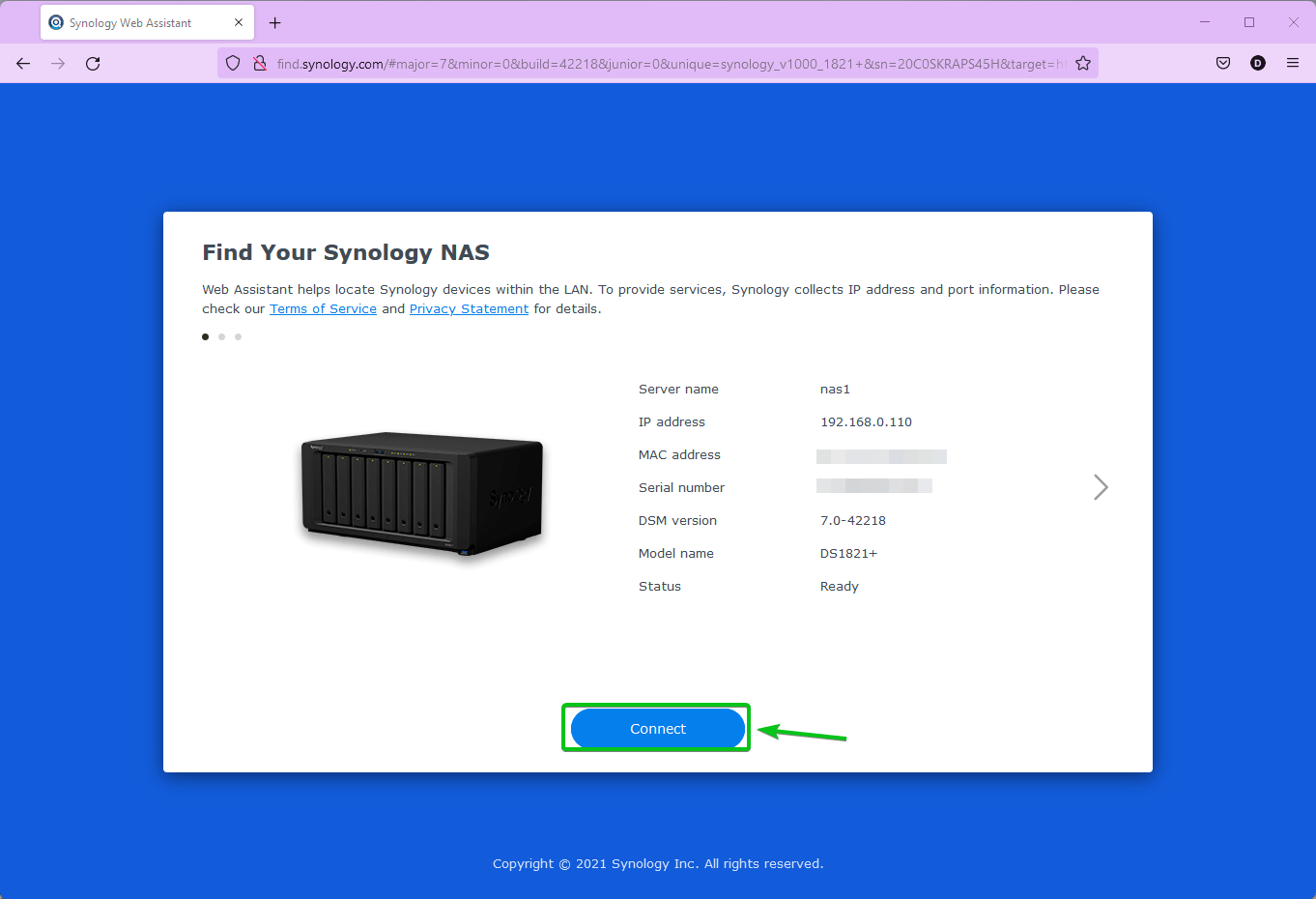The height and width of the screenshot is (899, 1316).
Task: Click the connection security padlock icon
Action: pos(259,62)
